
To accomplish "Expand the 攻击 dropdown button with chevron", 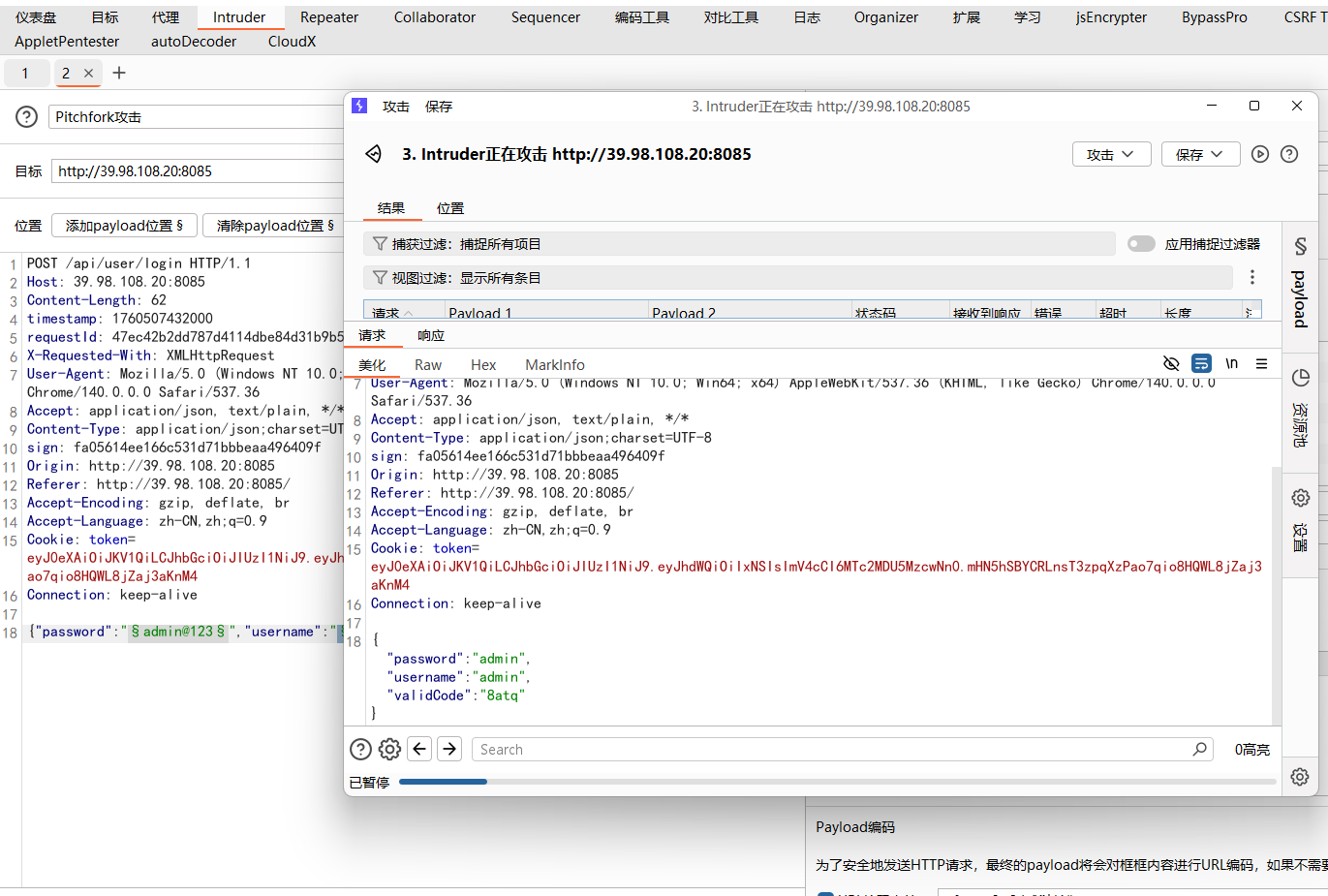I will (1111, 155).
